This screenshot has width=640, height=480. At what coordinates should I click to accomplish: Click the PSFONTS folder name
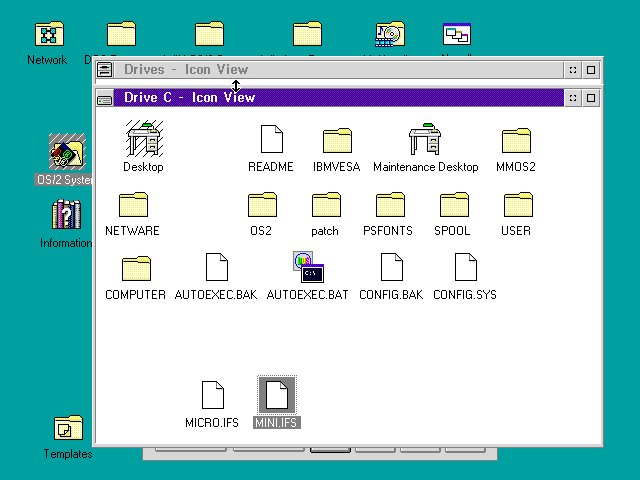tap(388, 231)
